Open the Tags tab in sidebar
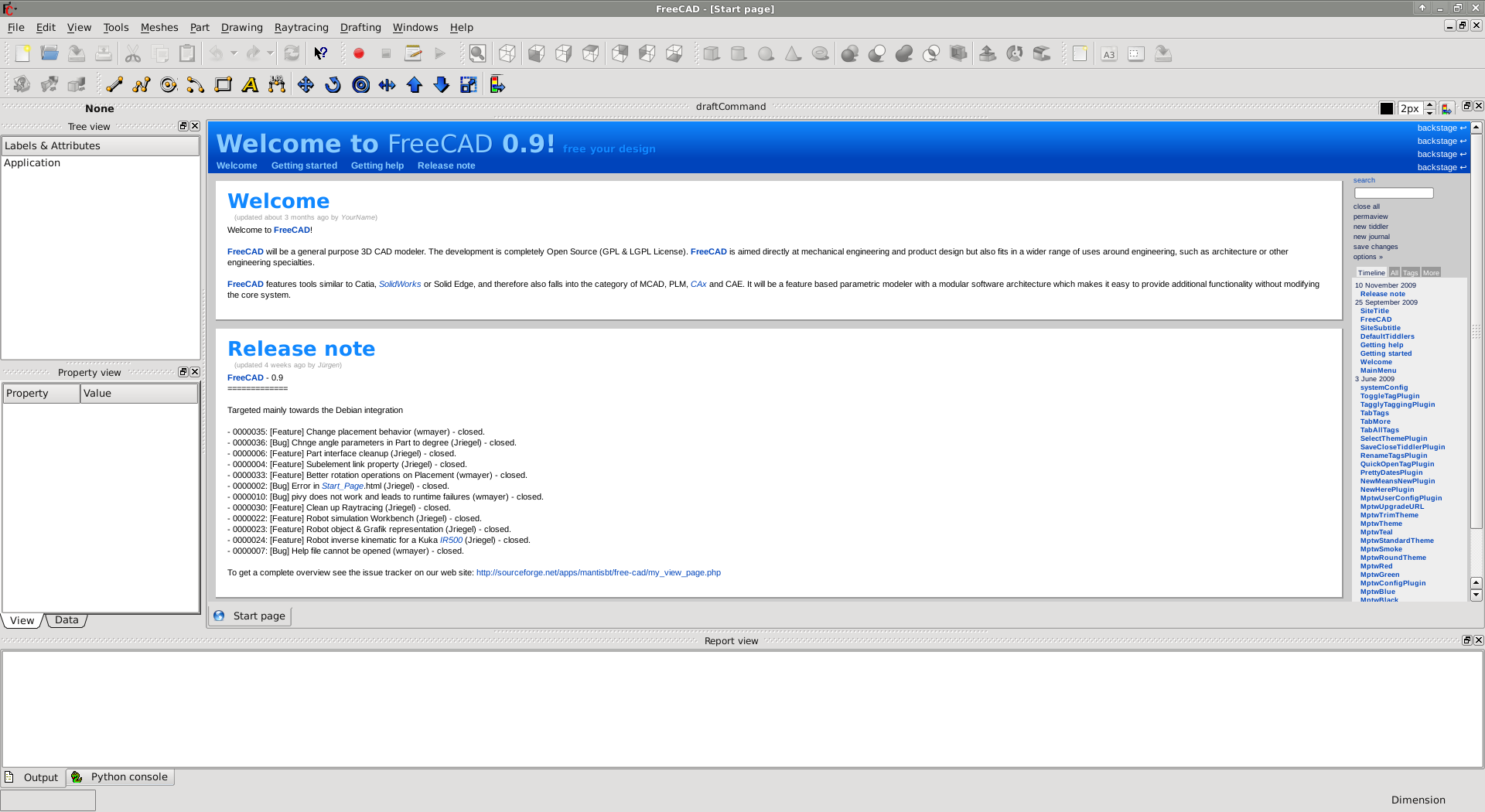Image resolution: width=1485 pixels, height=812 pixels. click(1410, 273)
